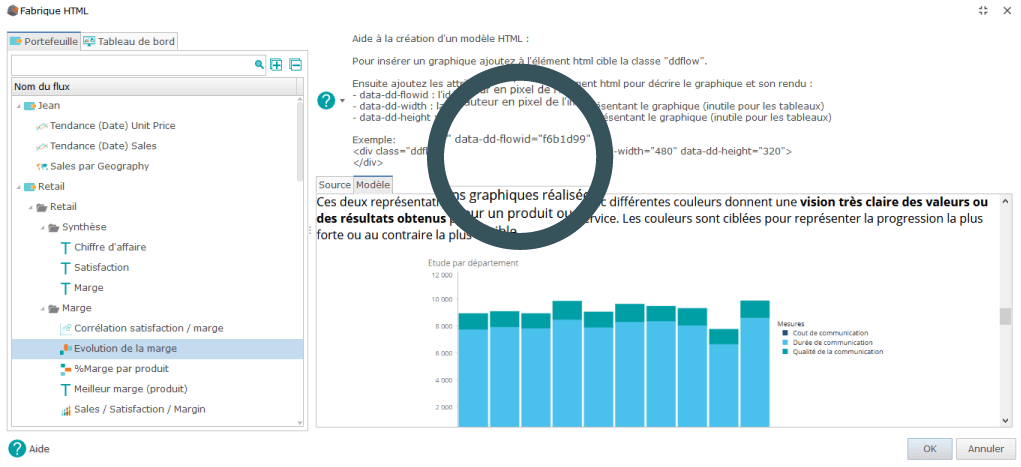Click the text icon of Chiffre d'affaire
Screen dimensions: 1021x467
(x=65, y=248)
